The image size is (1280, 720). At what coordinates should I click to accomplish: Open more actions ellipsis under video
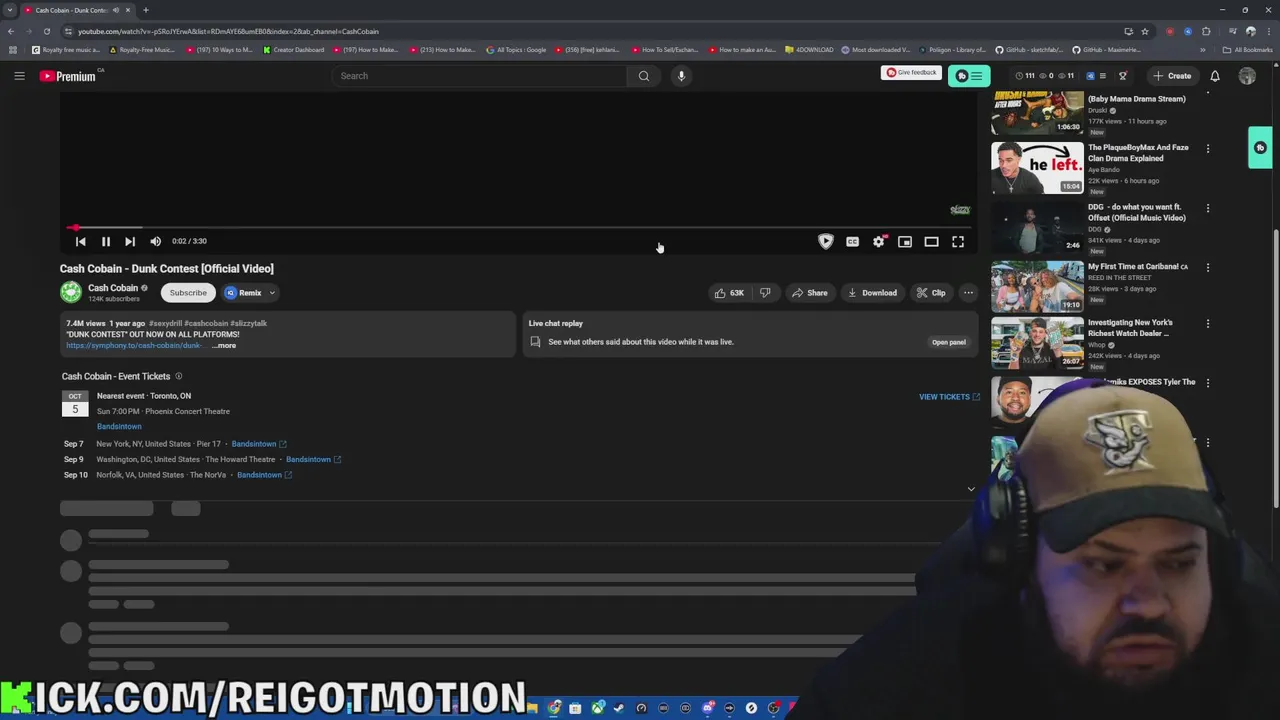click(968, 293)
